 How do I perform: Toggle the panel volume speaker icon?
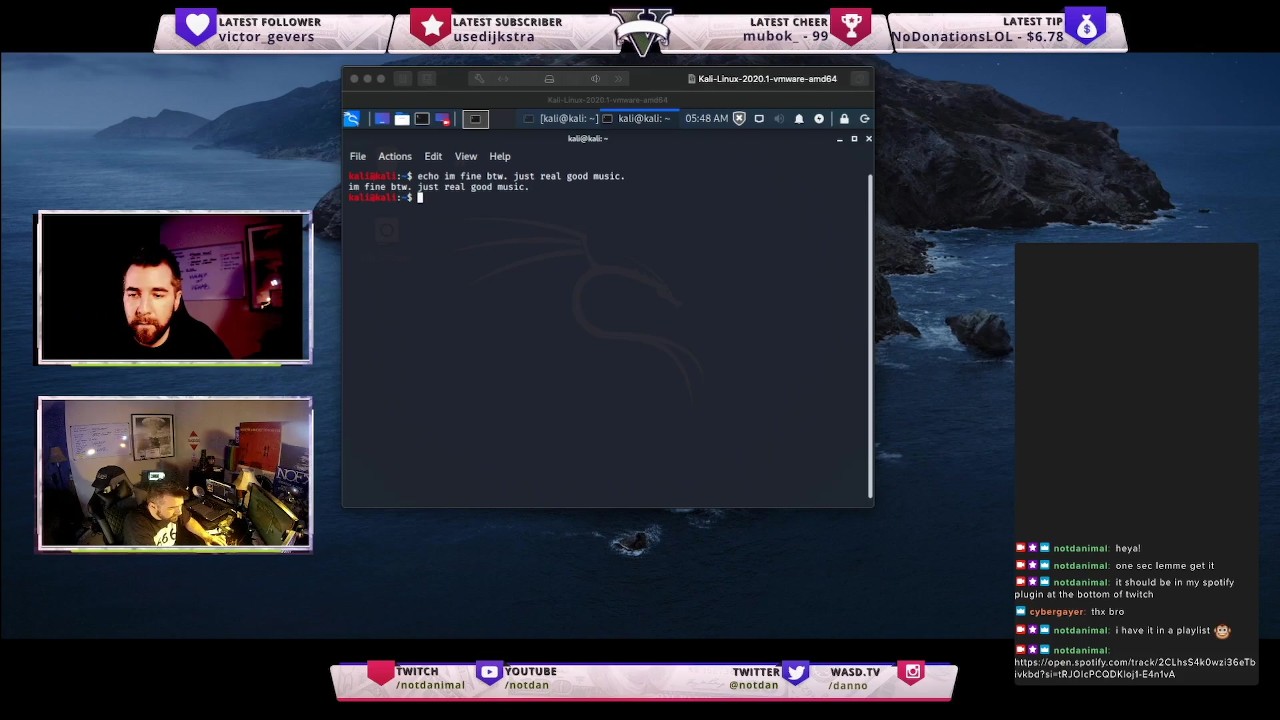point(779,119)
